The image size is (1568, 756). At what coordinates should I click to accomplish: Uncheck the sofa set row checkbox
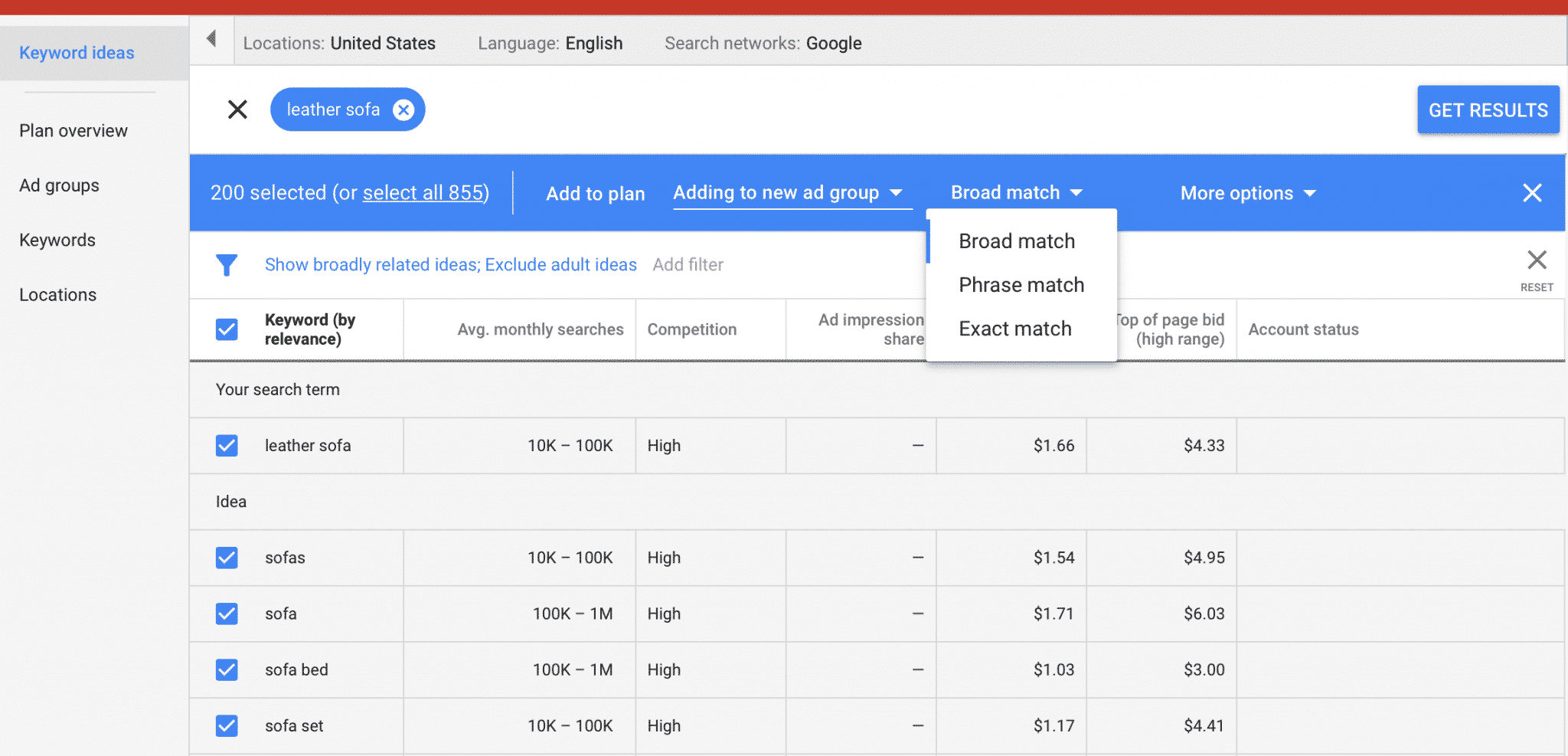point(227,725)
